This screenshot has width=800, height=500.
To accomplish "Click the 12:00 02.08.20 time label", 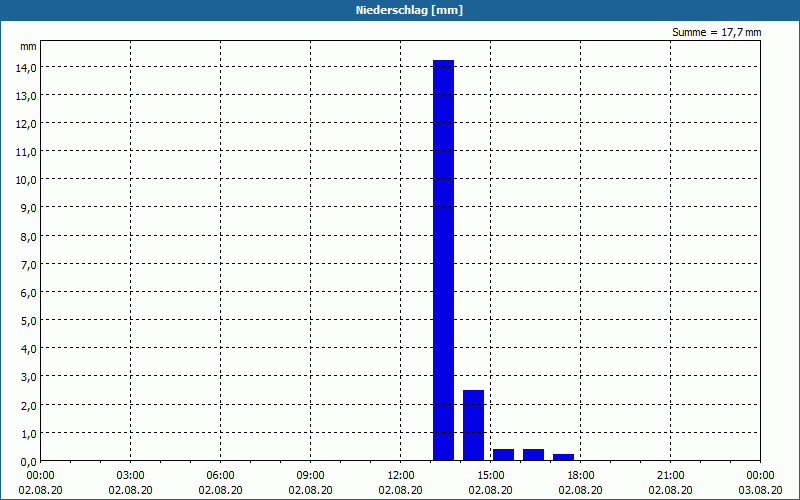I will pyautogui.click(x=401, y=483).
